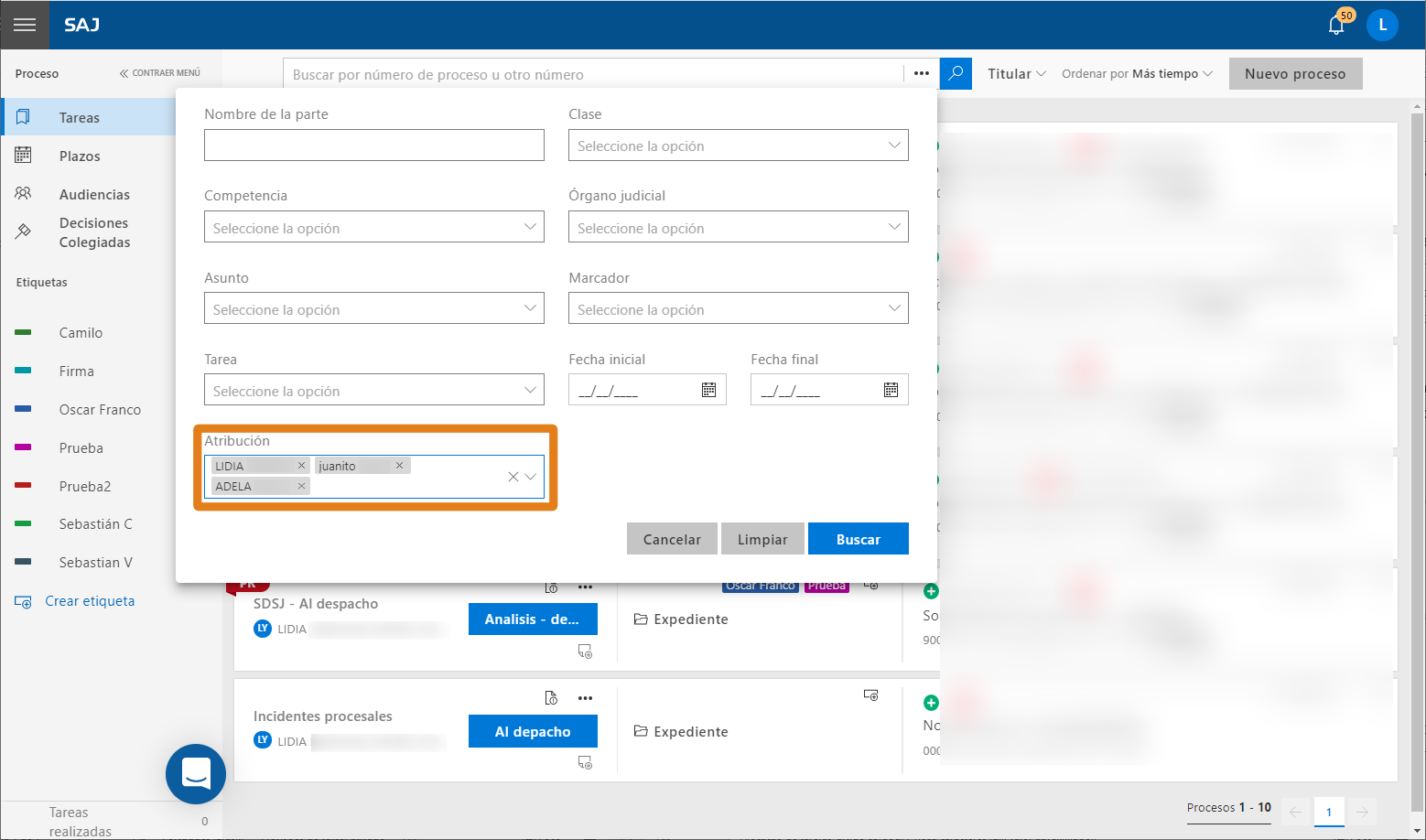Open the advanced search options ellipsis
The height and width of the screenshot is (840, 1426).
(x=922, y=73)
